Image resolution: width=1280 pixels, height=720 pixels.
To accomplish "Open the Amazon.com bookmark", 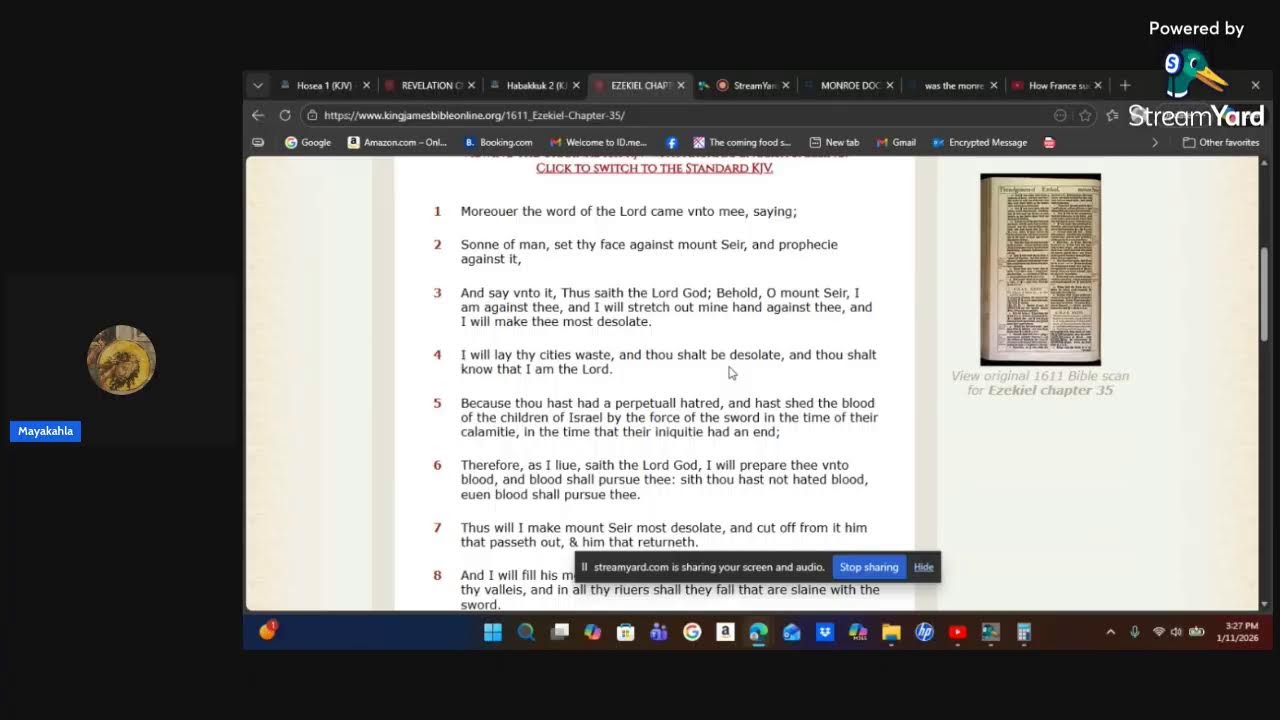I will tap(397, 142).
